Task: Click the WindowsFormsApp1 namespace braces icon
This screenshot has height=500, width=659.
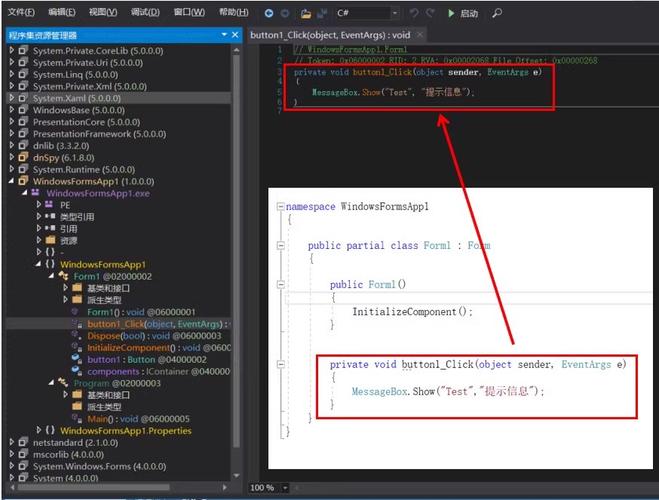Action: pos(50,264)
